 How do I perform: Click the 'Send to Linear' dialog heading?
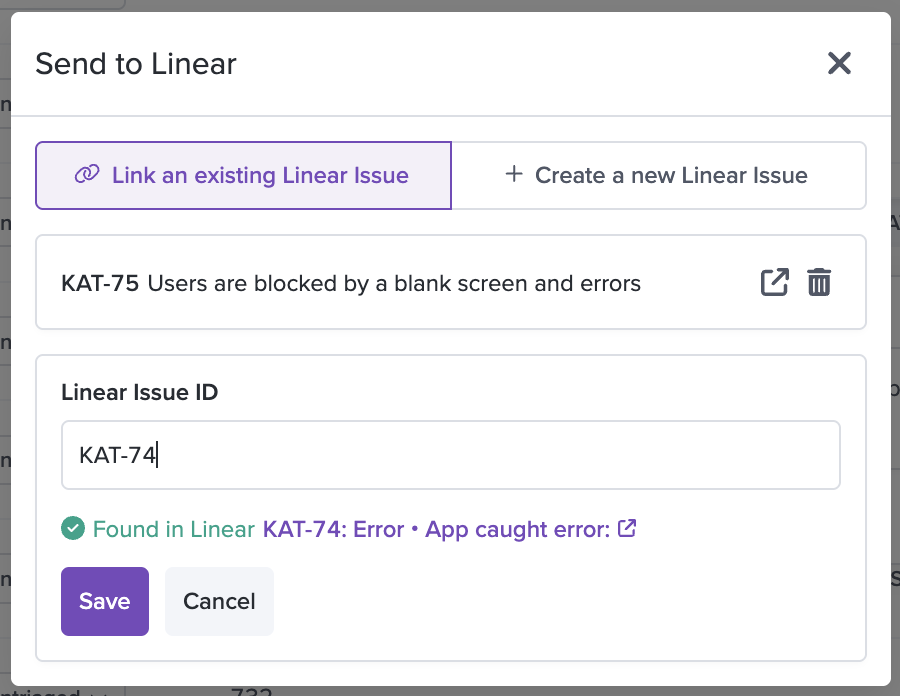point(135,64)
